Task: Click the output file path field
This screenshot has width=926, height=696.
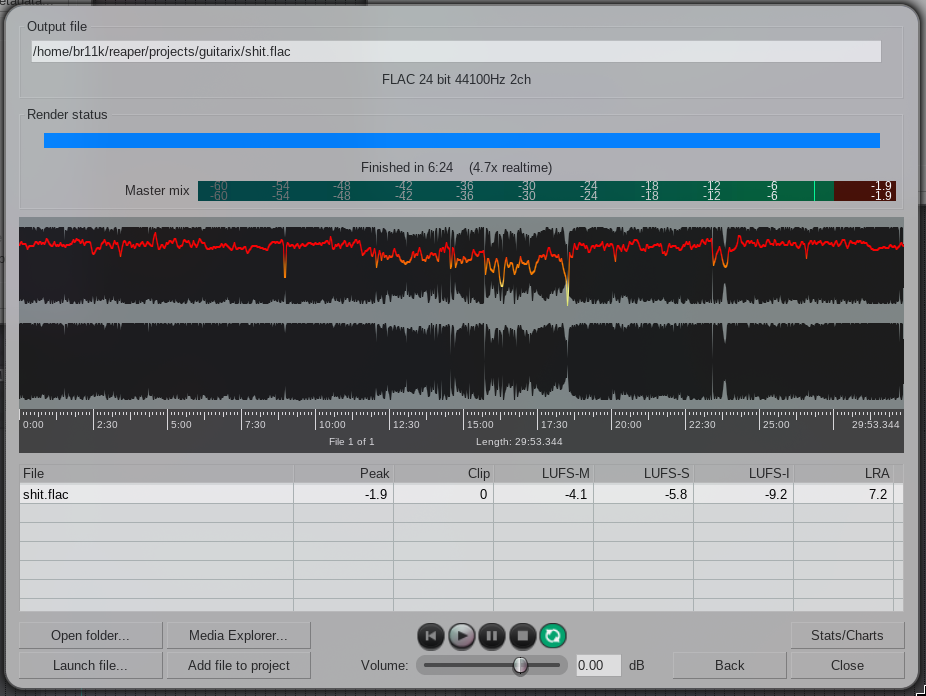Action: [456, 52]
